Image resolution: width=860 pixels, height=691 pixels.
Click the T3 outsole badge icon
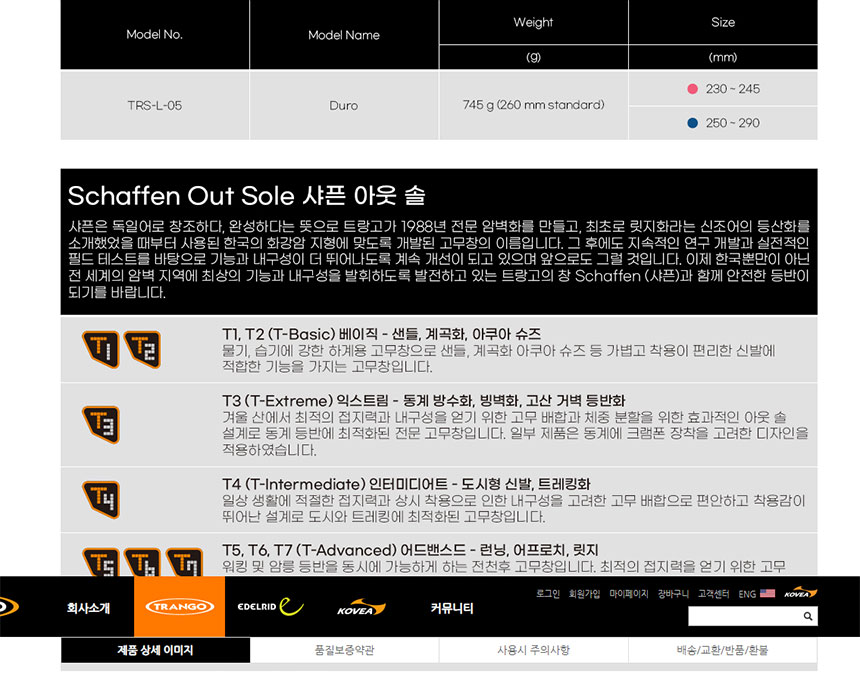(101, 424)
